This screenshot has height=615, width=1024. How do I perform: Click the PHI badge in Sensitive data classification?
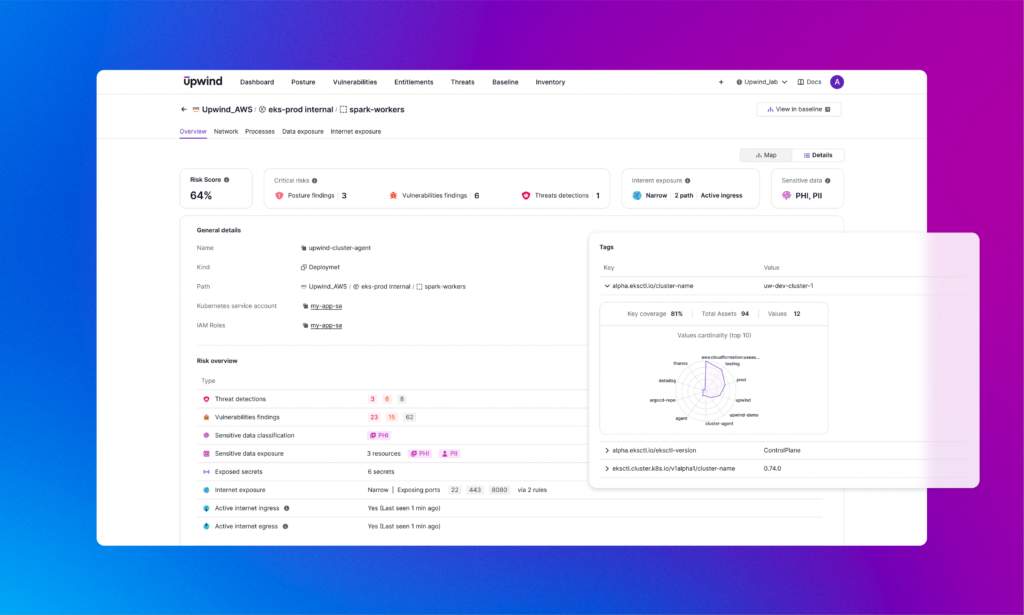click(379, 435)
